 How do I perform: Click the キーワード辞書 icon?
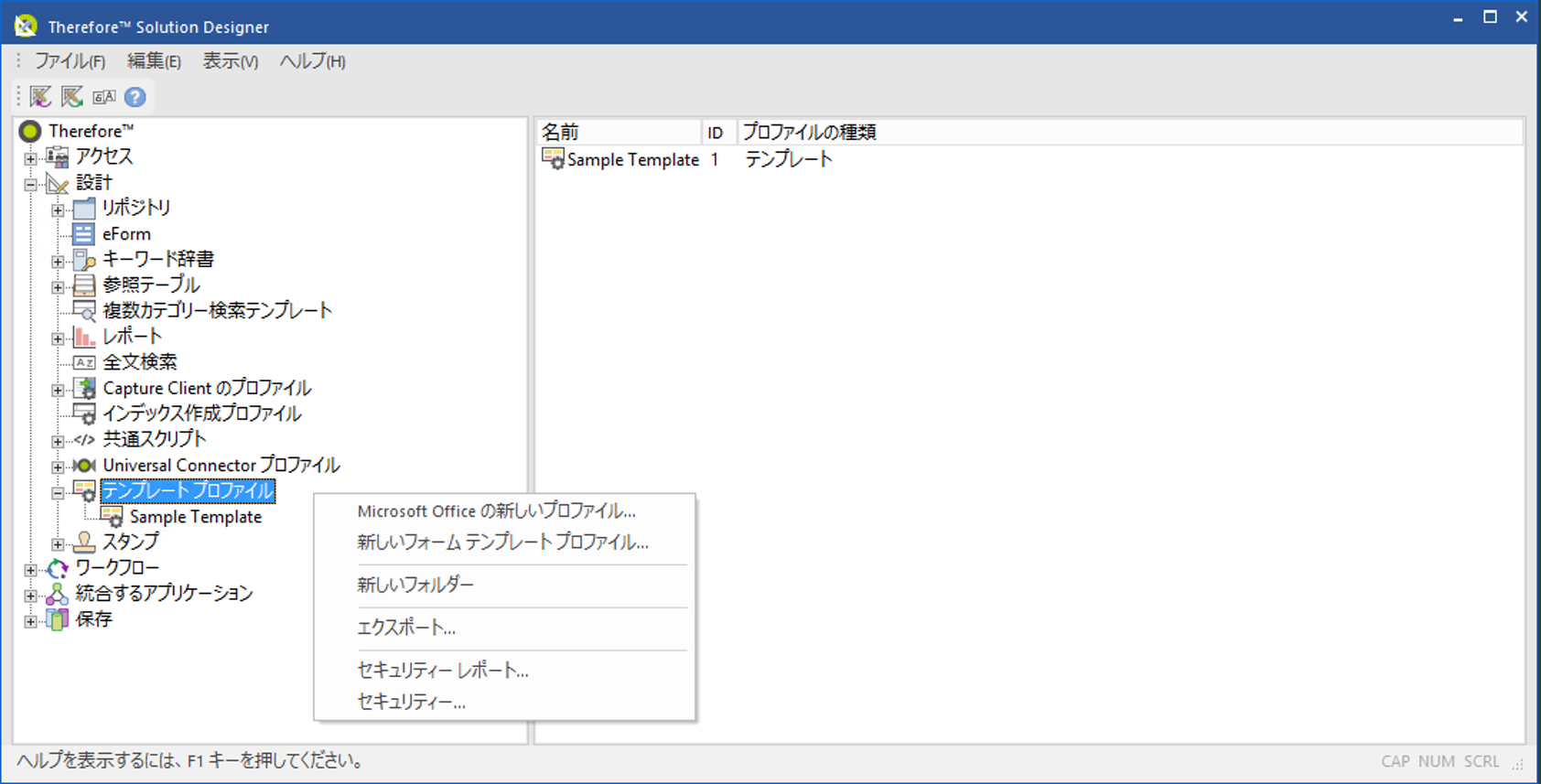coord(84,260)
